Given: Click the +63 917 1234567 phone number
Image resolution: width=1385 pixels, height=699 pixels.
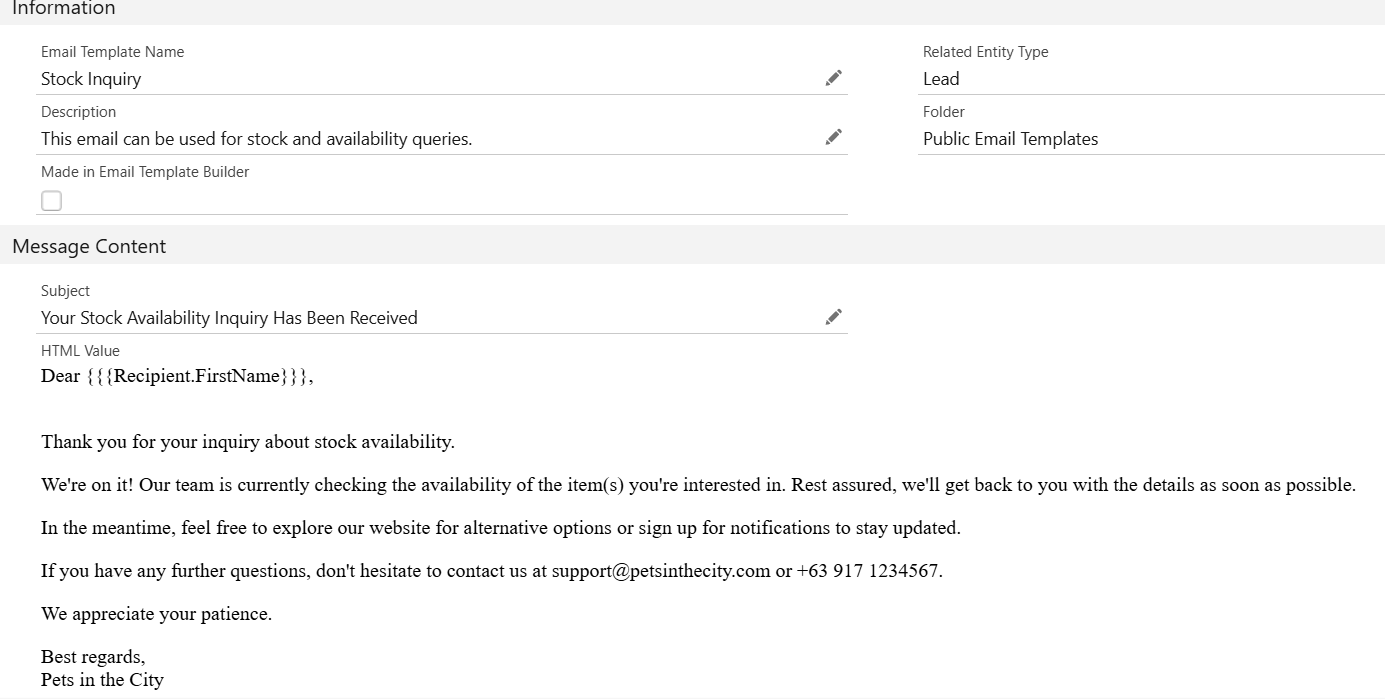Looking at the screenshot, I should tap(868, 571).
